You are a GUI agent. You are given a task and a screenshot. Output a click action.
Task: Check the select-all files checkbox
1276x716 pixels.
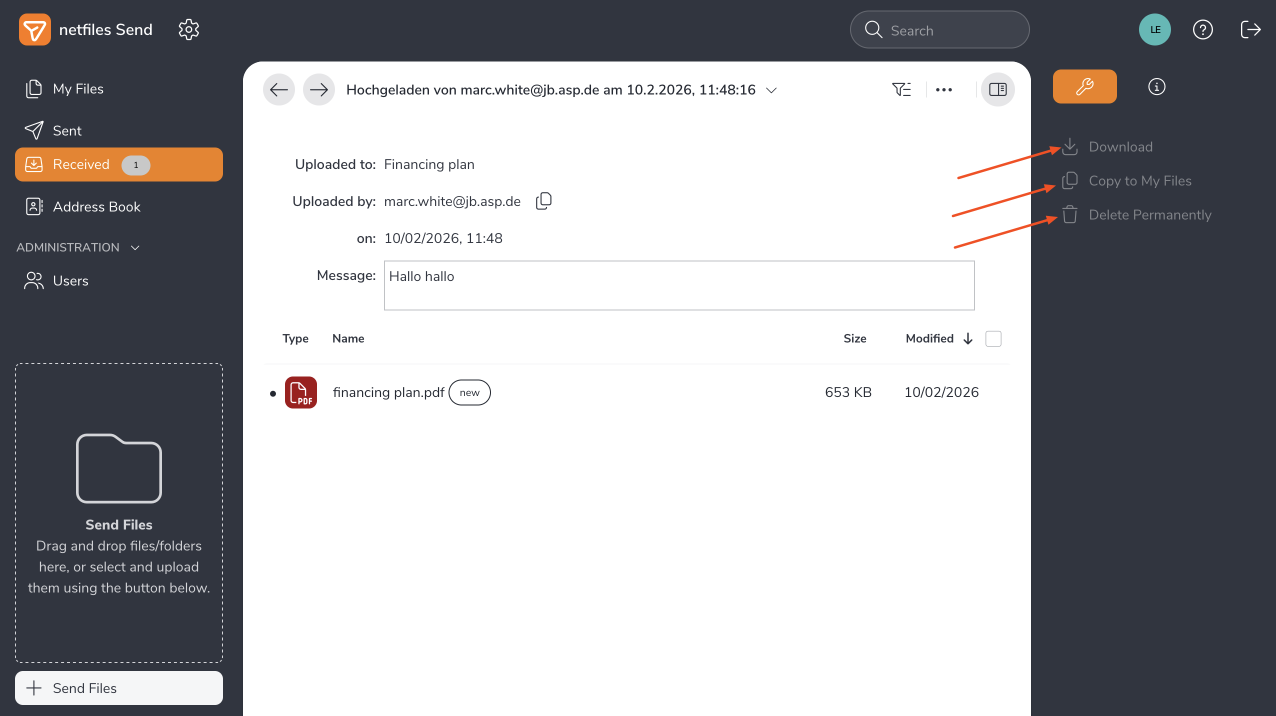[993, 339]
